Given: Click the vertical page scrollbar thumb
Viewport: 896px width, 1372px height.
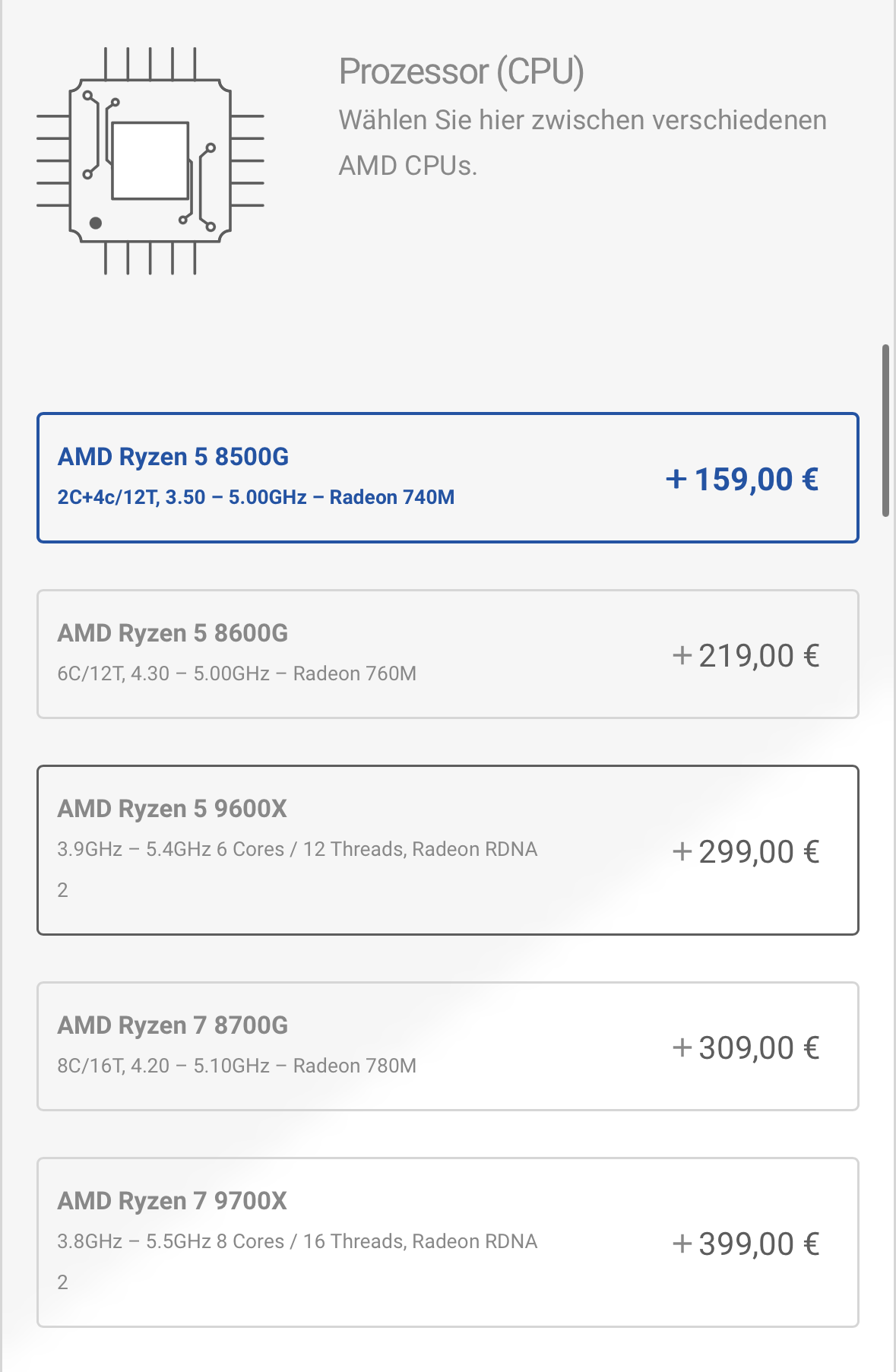Looking at the screenshot, I should click(885, 431).
